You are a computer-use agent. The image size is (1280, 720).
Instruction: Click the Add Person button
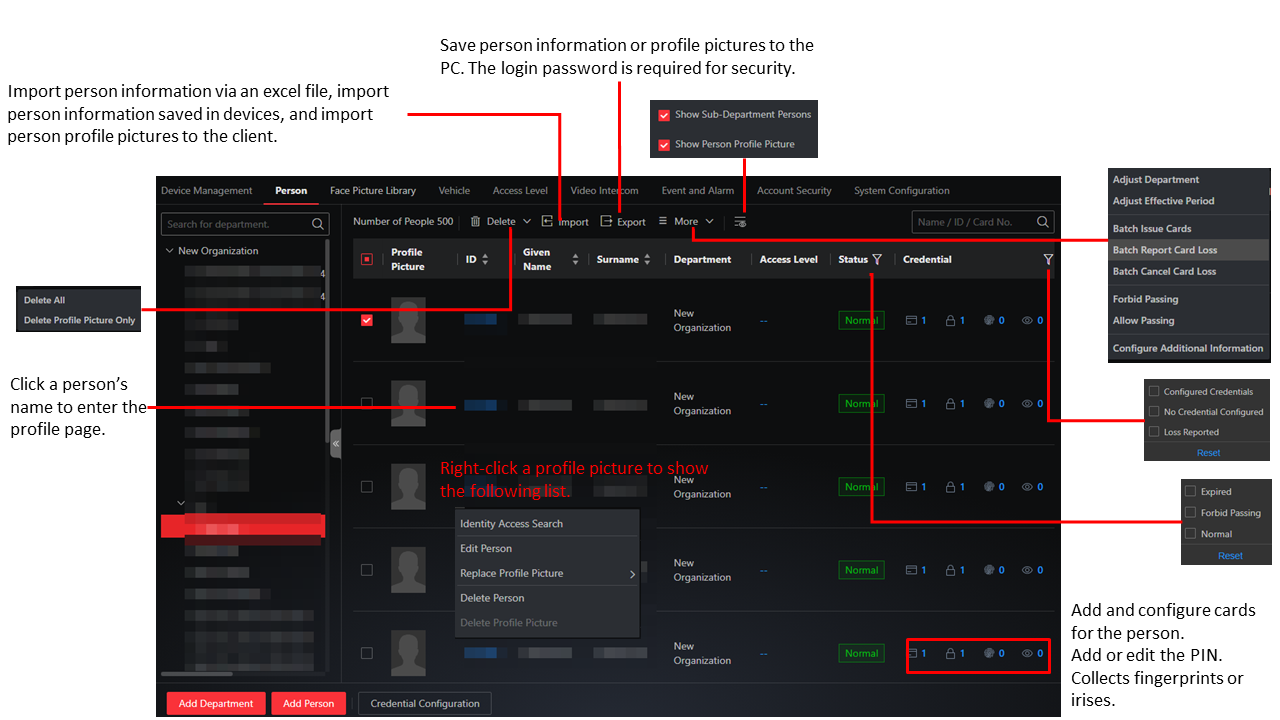click(309, 704)
